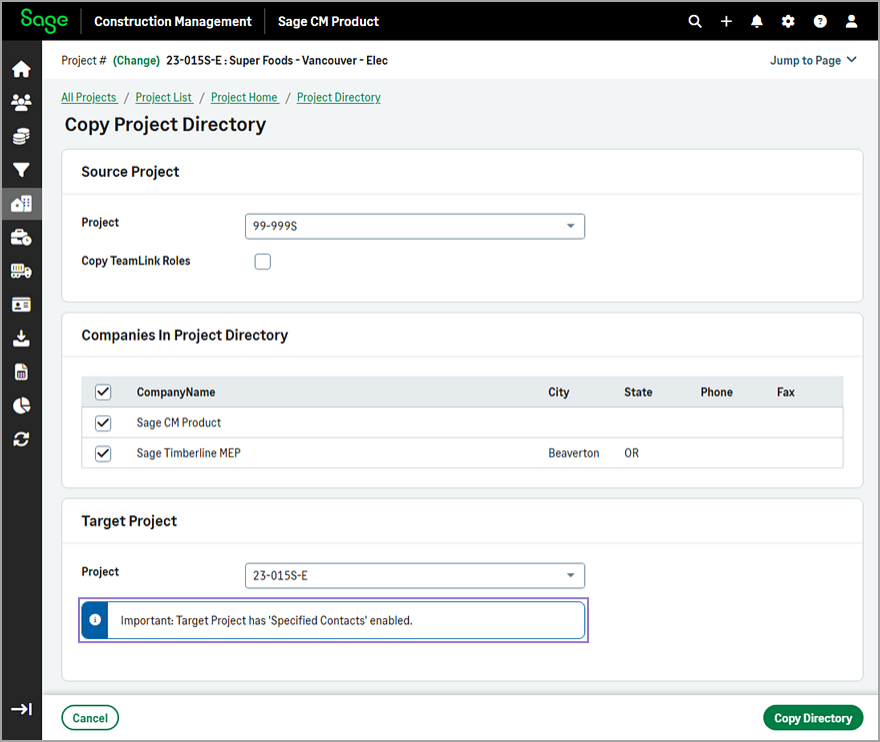Enable the Copy TeamLink Roles checkbox
The height and width of the screenshot is (742, 880).
263,262
